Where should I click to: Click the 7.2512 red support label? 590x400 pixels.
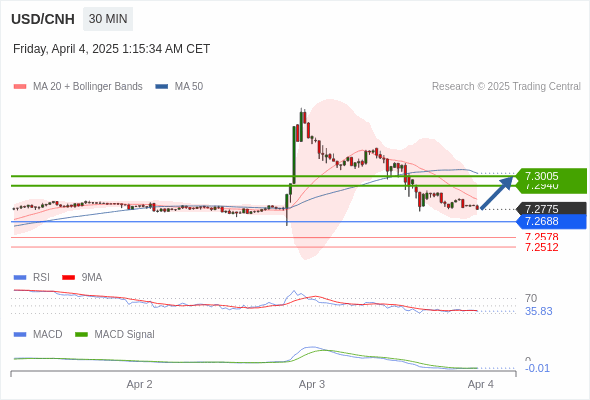coord(541,247)
